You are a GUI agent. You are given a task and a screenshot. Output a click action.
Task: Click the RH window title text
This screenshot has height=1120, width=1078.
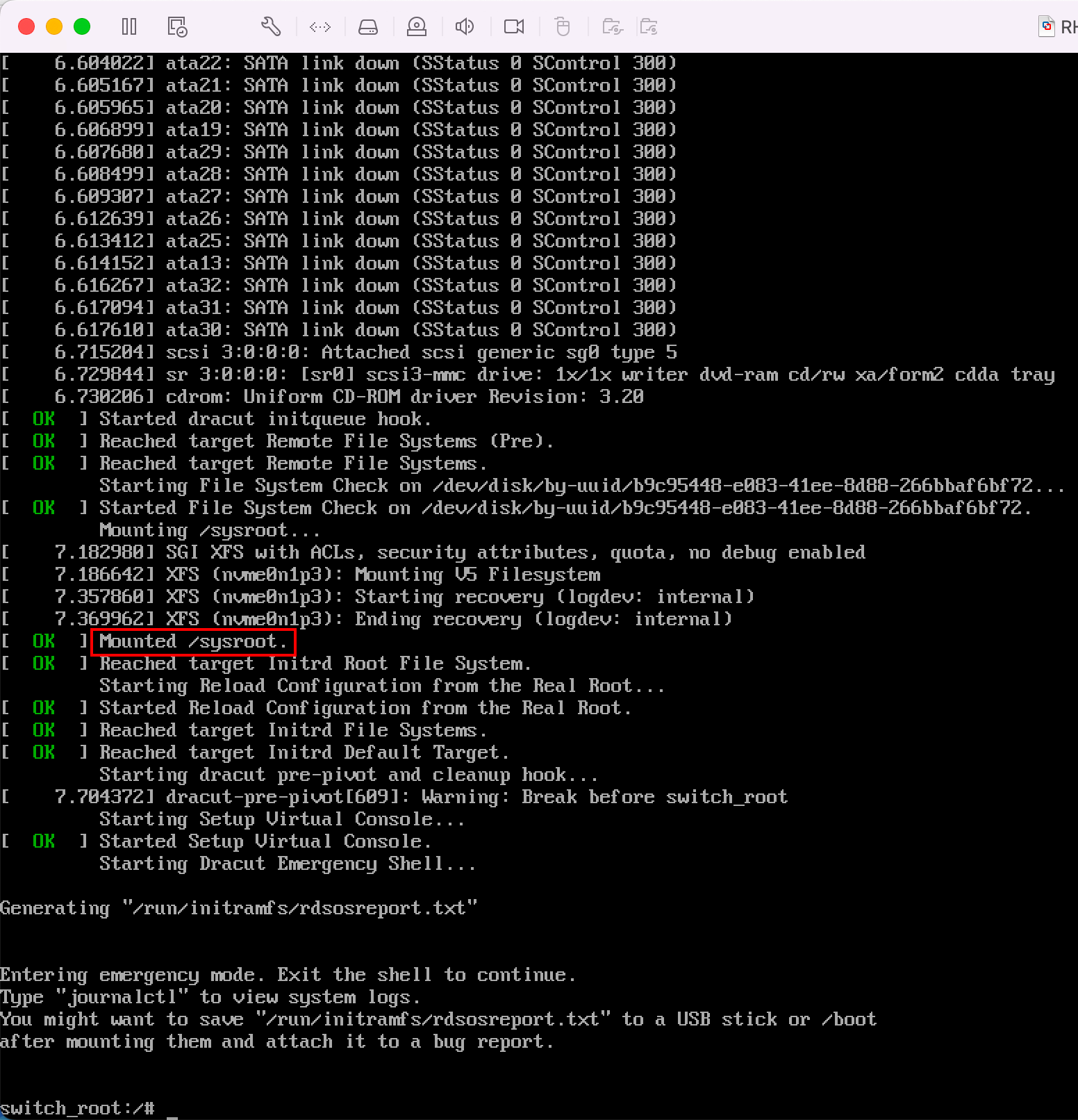tap(1068, 27)
